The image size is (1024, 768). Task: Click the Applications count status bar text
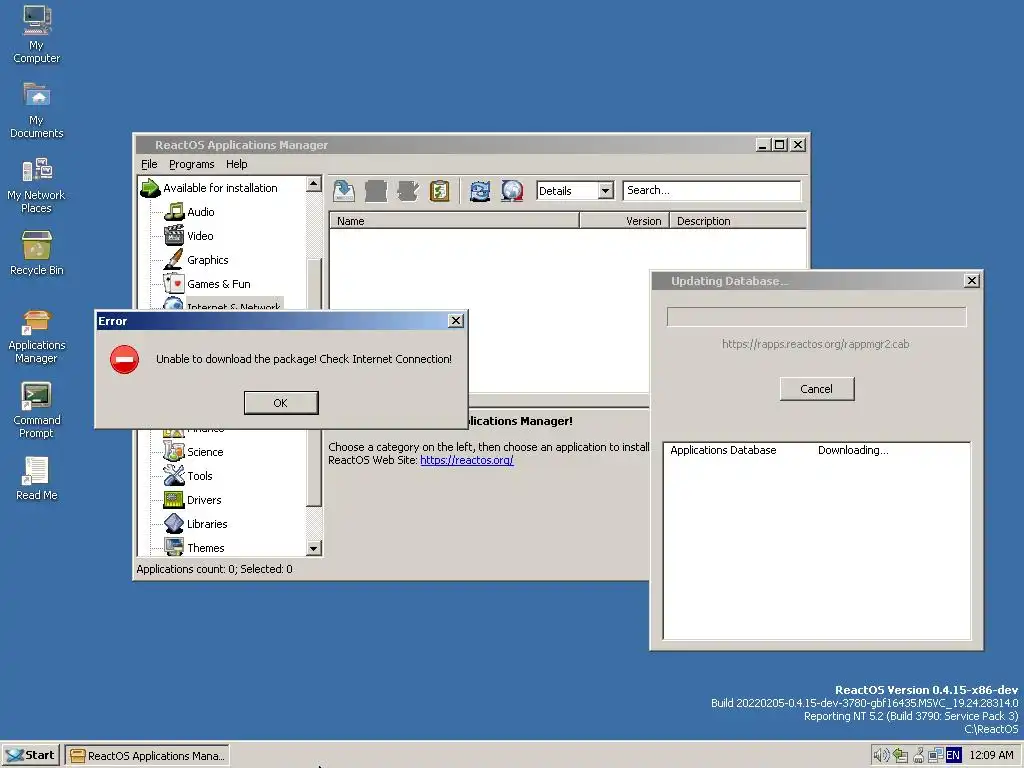(214, 569)
